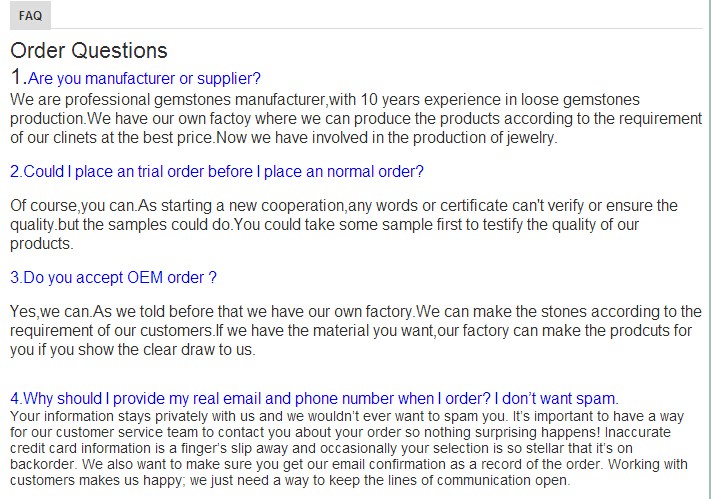Click the last line about communication open

click(290, 480)
